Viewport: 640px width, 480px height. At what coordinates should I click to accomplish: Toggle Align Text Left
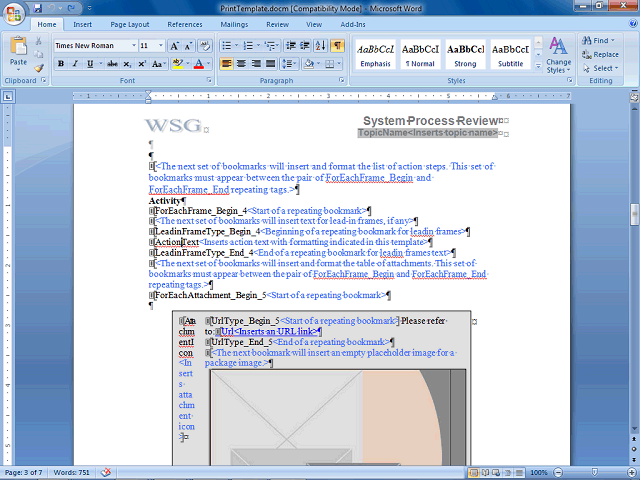[x=227, y=64]
